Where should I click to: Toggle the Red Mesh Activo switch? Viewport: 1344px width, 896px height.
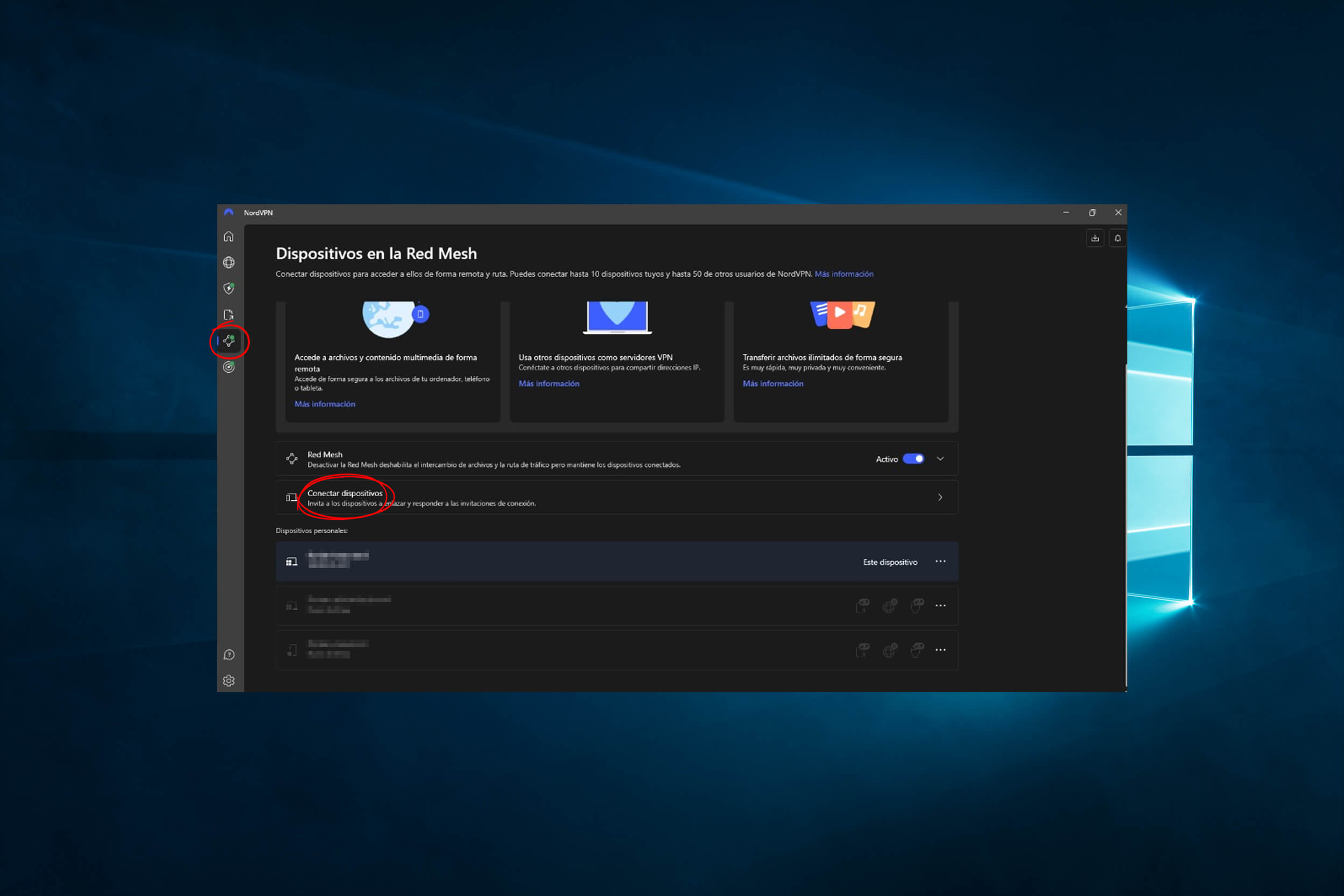point(913,459)
